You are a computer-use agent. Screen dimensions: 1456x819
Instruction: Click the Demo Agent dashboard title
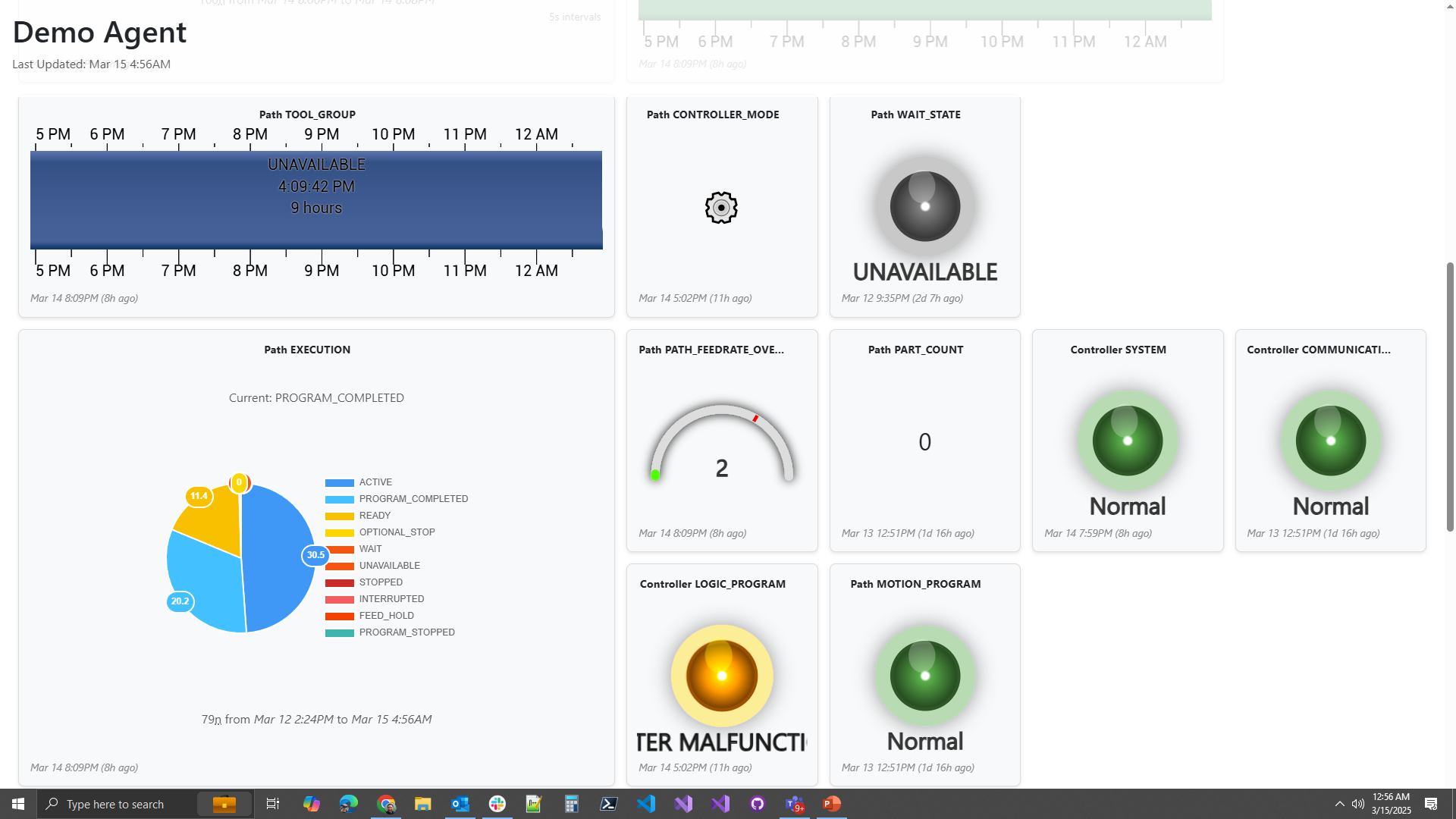[99, 32]
